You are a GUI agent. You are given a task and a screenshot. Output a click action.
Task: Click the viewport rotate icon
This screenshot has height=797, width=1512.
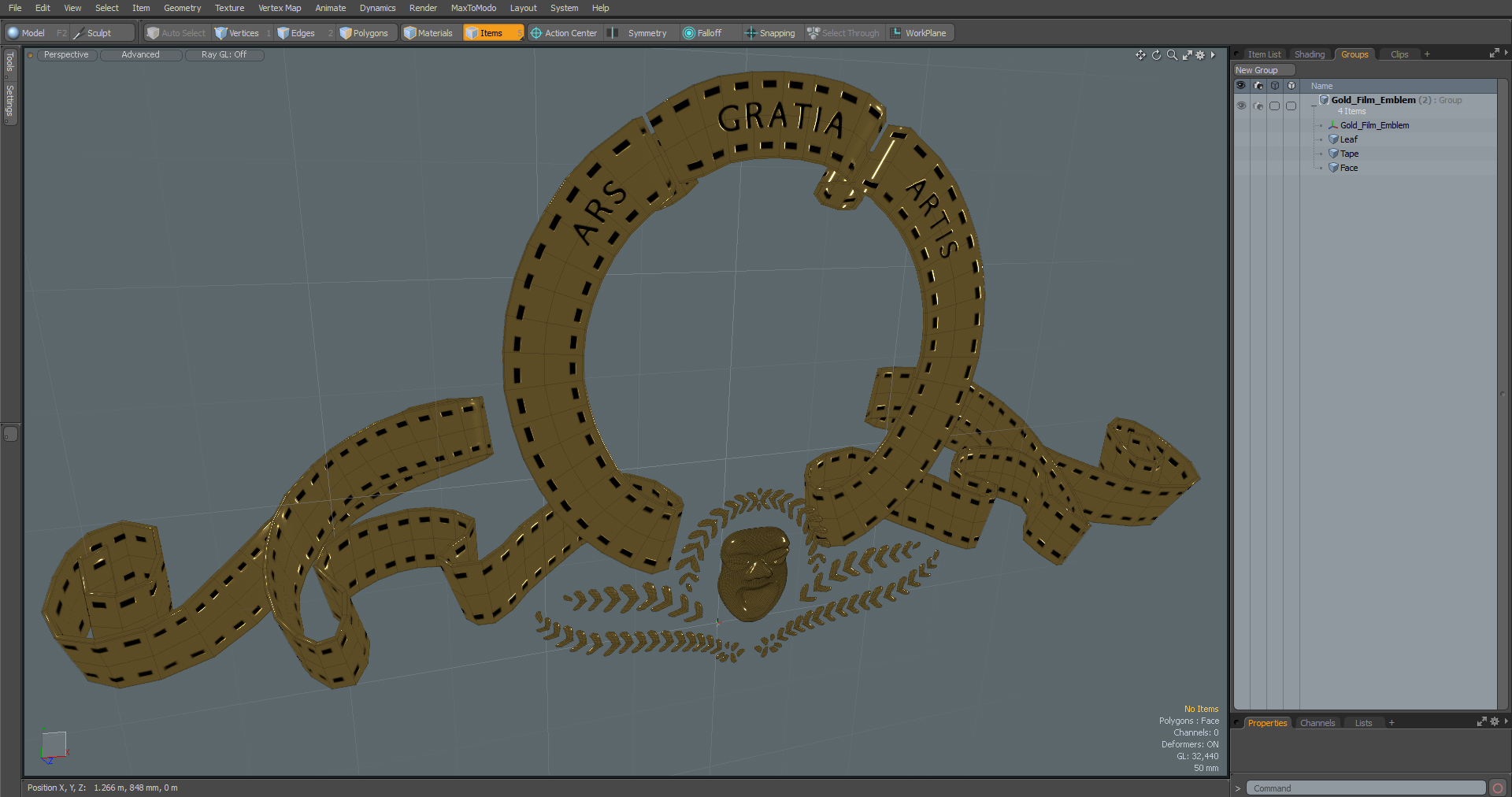pyautogui.click(x=1156, y=55)
